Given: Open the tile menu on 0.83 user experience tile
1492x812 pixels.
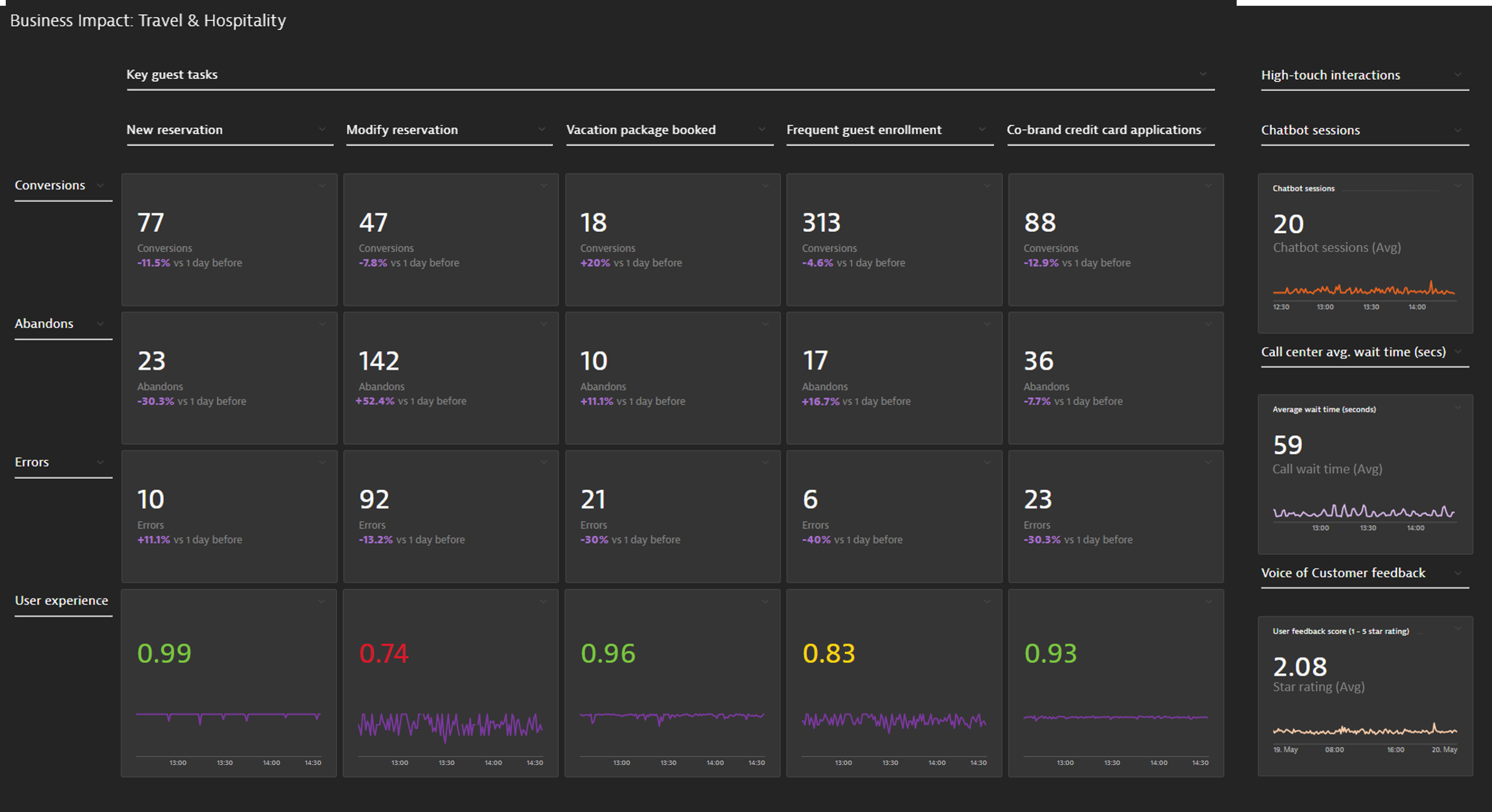Looking at the screenshot, I should tap(987, 602).
